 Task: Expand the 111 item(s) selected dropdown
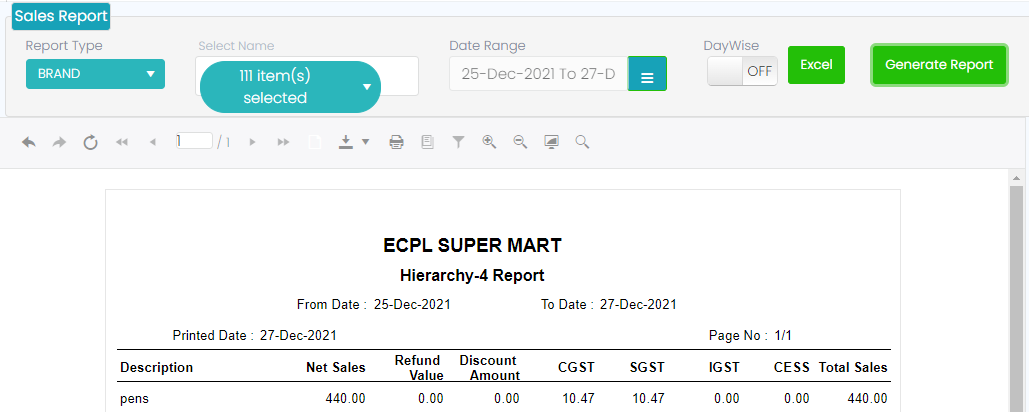(x=290, y=87)
